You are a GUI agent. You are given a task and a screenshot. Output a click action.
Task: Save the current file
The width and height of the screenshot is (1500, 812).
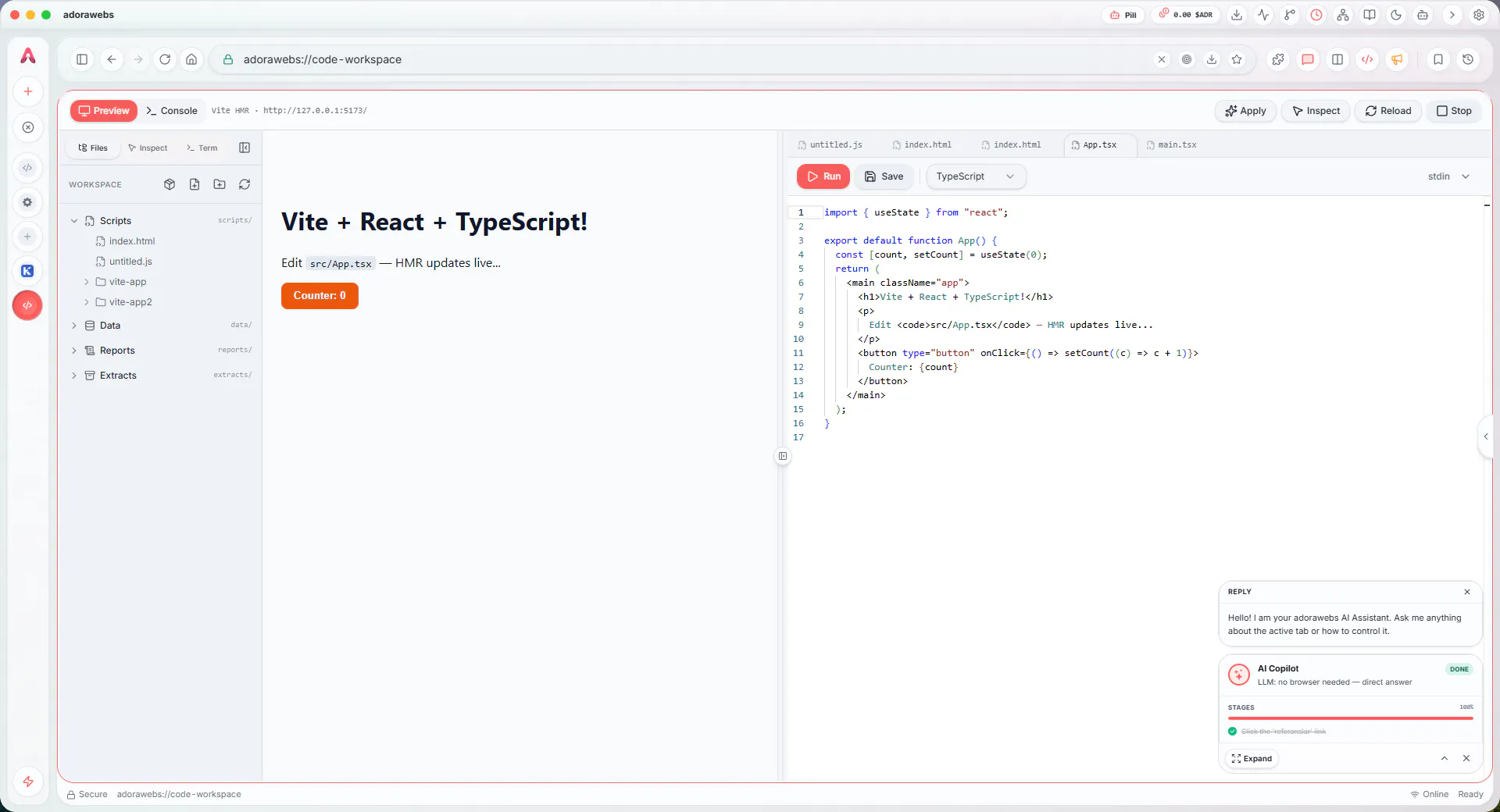tap(884, 176)
